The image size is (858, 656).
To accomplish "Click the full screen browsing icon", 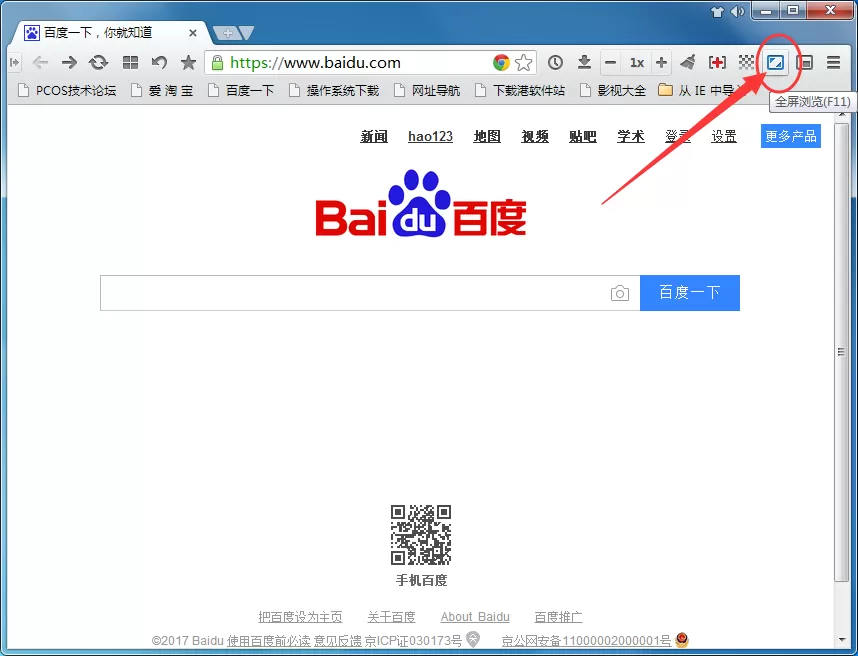I will (775, 62).
